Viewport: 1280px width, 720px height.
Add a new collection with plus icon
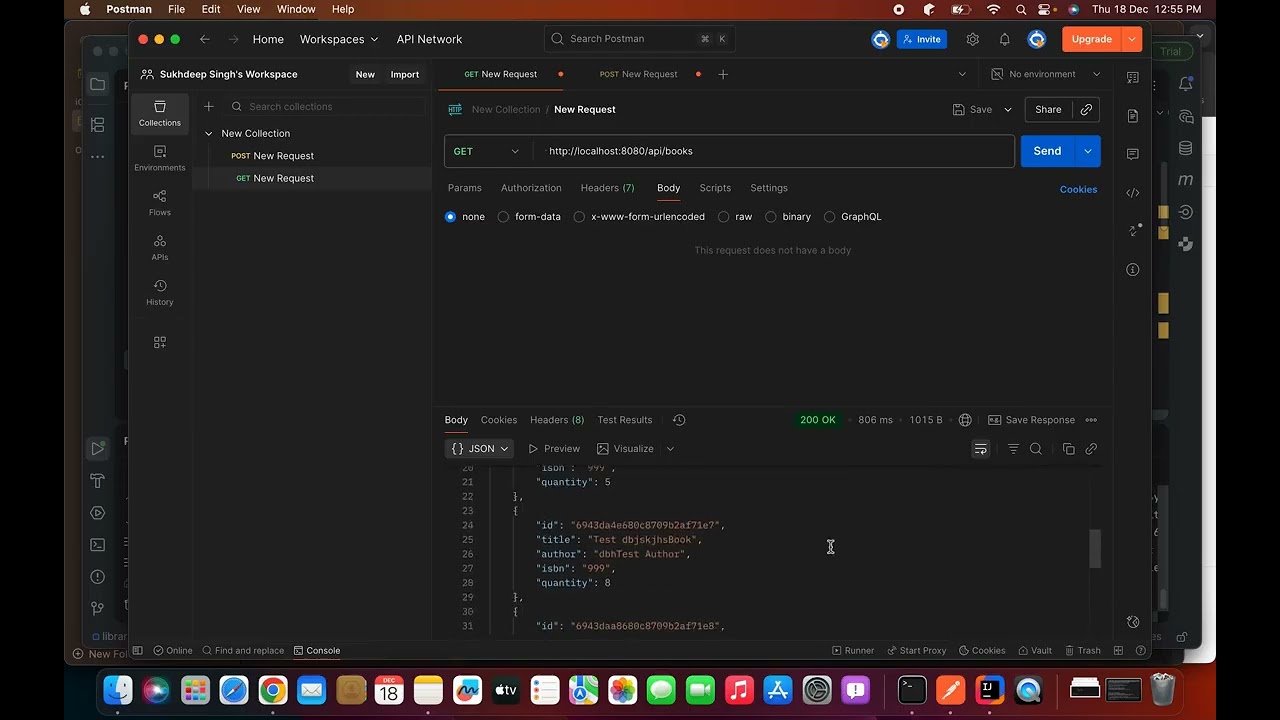[209, 106]
